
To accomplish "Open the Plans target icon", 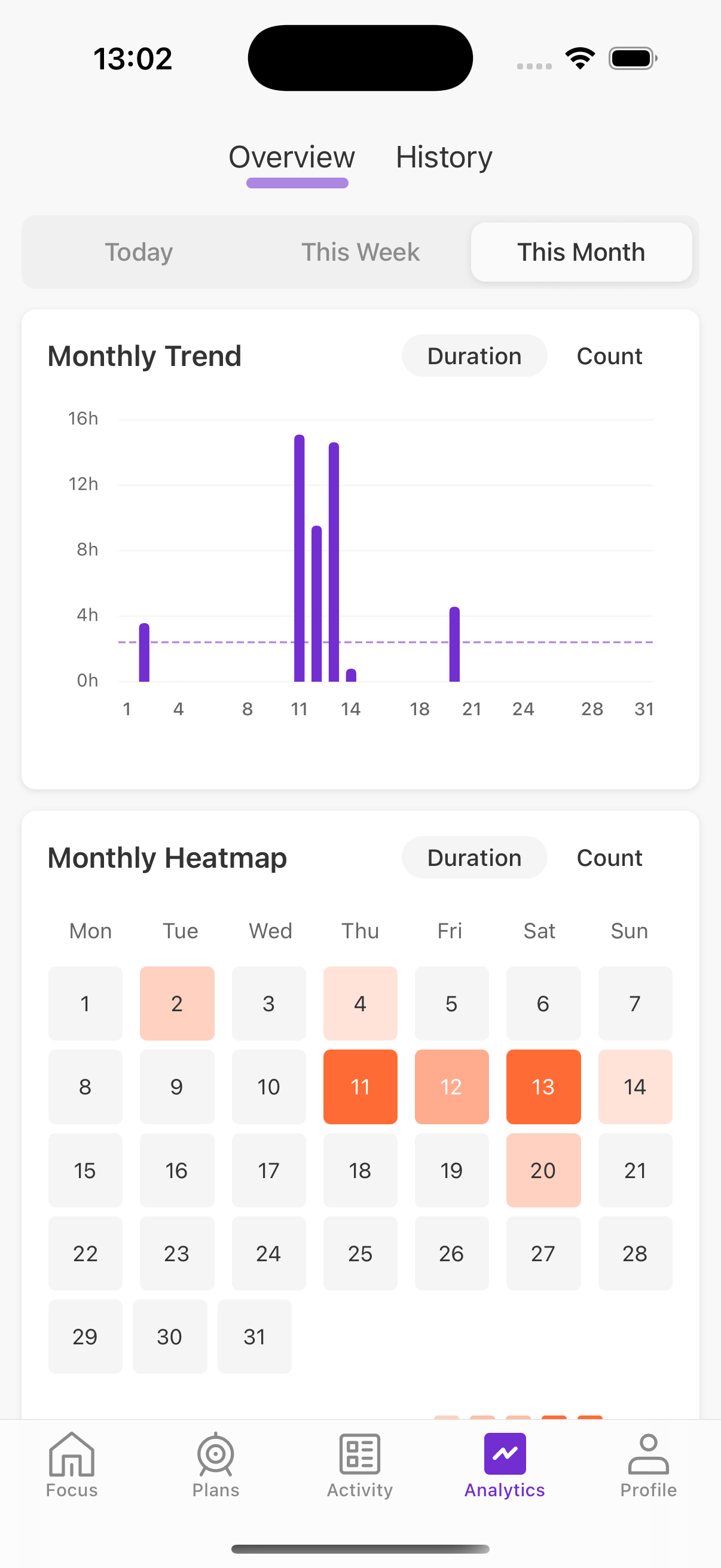I will (215, 1455).
